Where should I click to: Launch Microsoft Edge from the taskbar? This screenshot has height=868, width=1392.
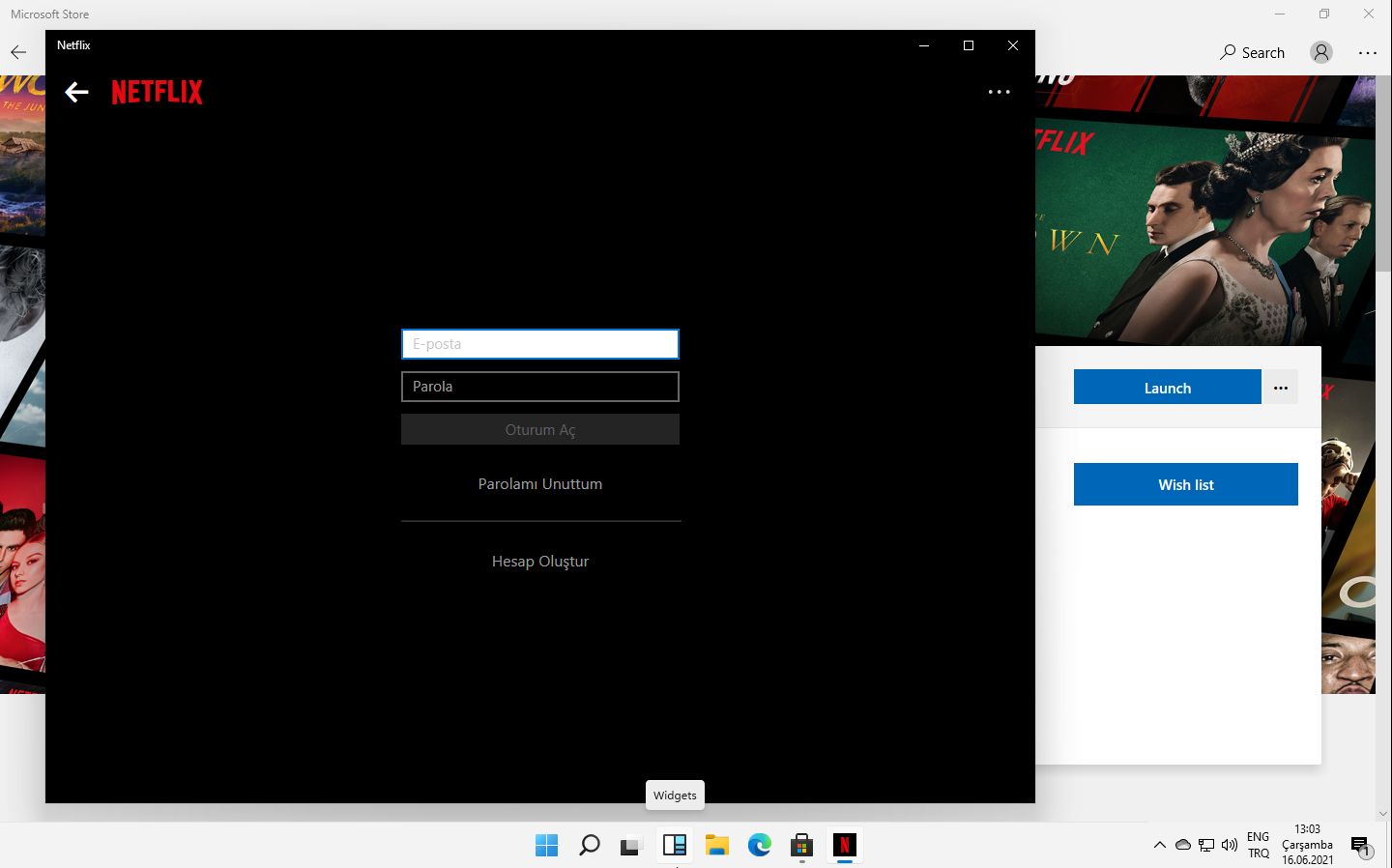pyautogui.click(x=760, y=845)
